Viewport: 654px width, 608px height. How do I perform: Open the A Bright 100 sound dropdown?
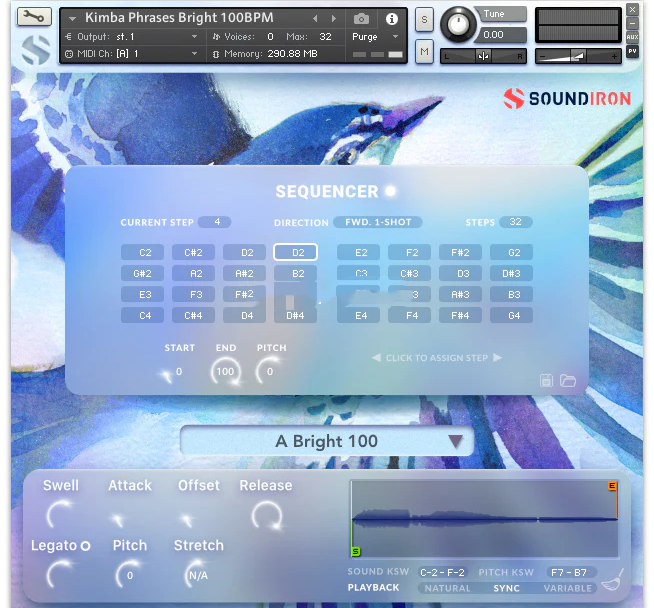click(327, 441)
